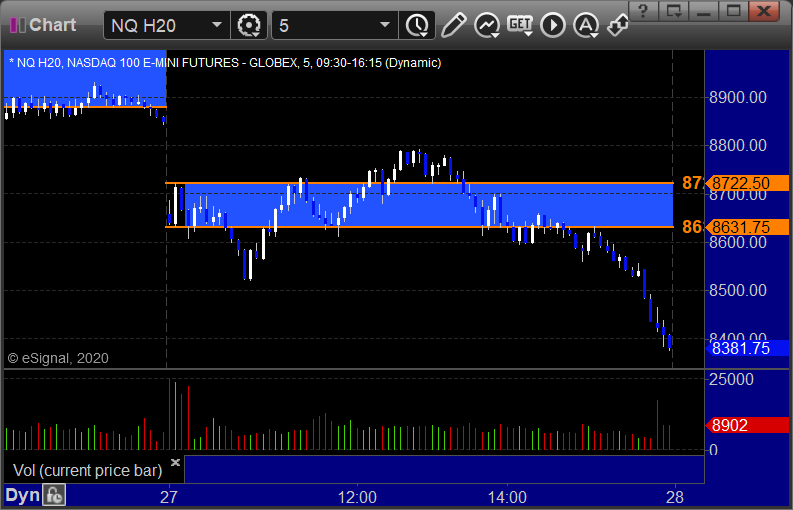The image size is (793, 510).
Task: Click the 8900.00 price axis label
Action: [738, 97]
